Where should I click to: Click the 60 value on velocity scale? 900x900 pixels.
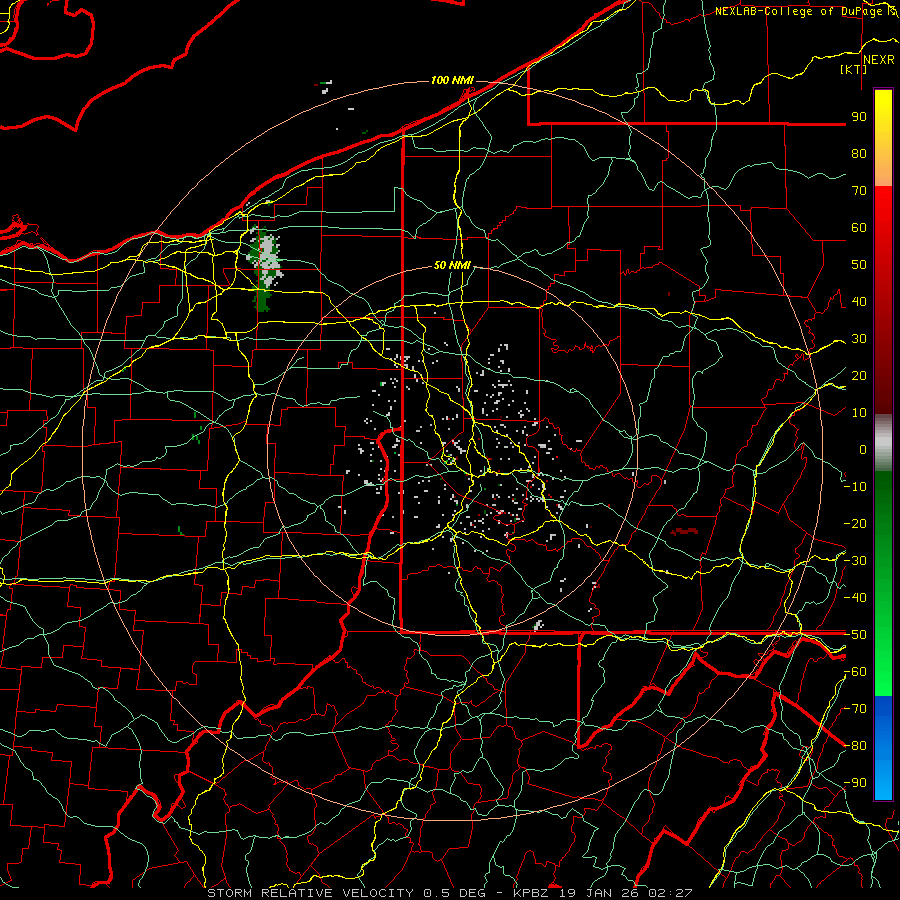click(x=859, y=227)
